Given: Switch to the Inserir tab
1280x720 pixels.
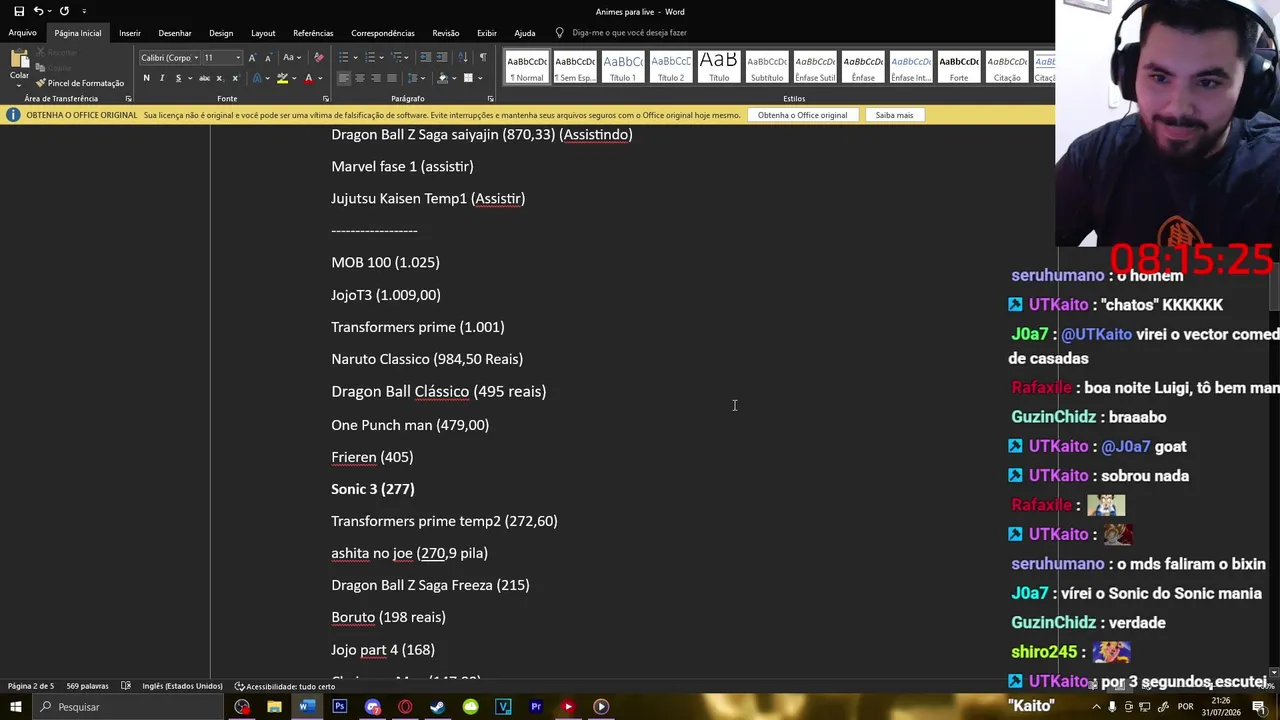Looking at the screenshot, I should (x=130, y=33).
